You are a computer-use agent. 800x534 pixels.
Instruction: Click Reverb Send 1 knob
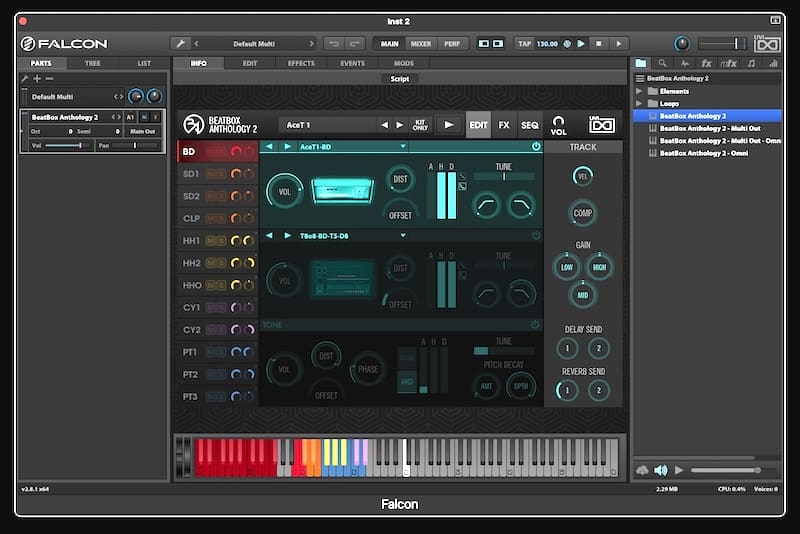566,390
